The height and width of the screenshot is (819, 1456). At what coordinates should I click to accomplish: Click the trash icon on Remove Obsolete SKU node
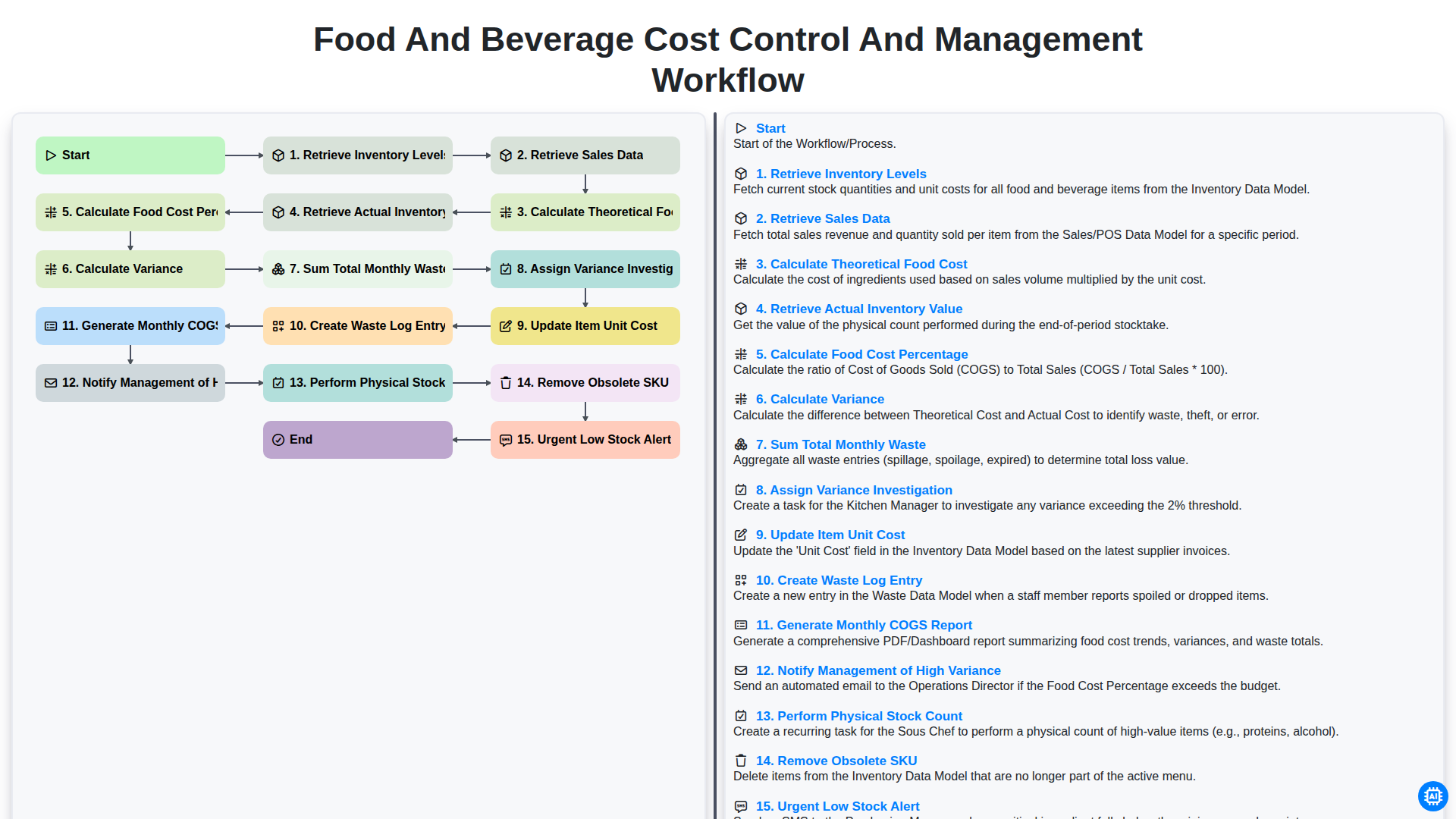(x=506, y=383)
